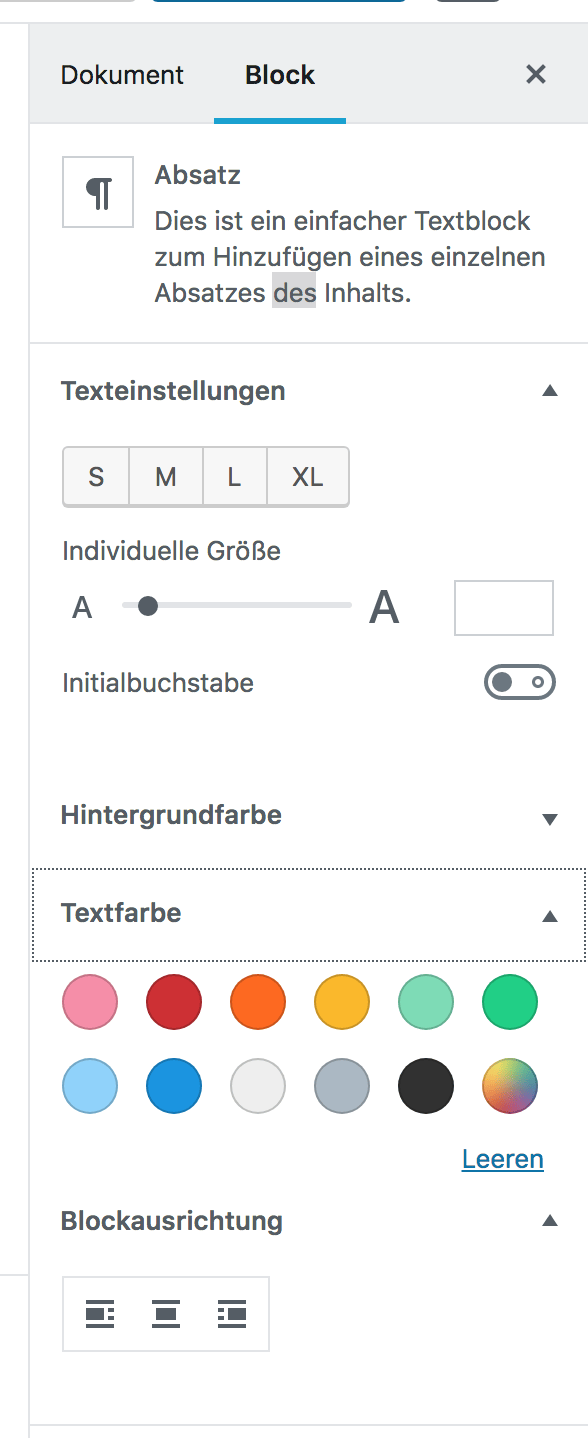The height and width of the screenshot is (1438, 588).
Task: Collapse the Blockausrichtung section
Action: point(551,1220)
